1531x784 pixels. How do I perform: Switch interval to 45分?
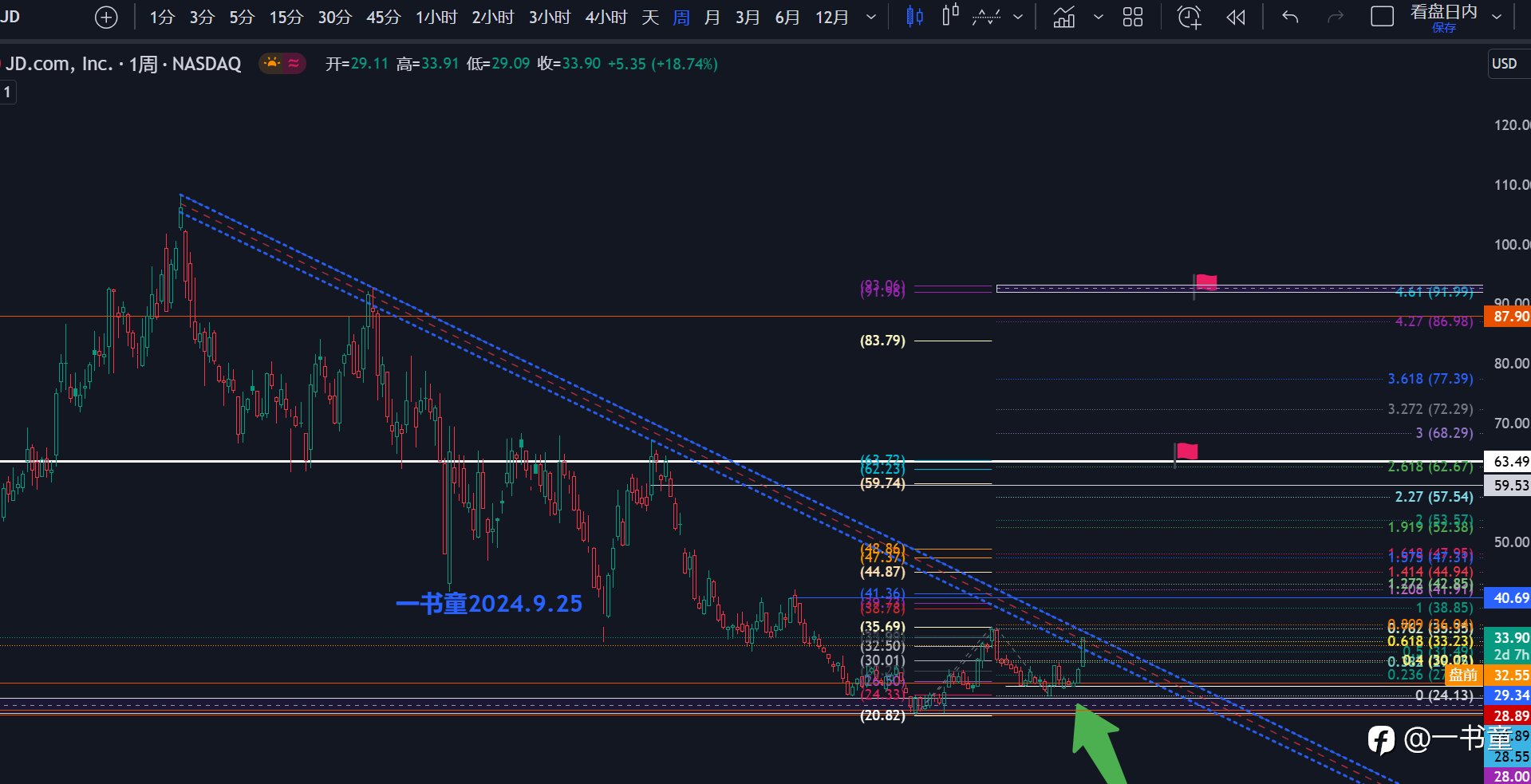(x=384, y=17)
